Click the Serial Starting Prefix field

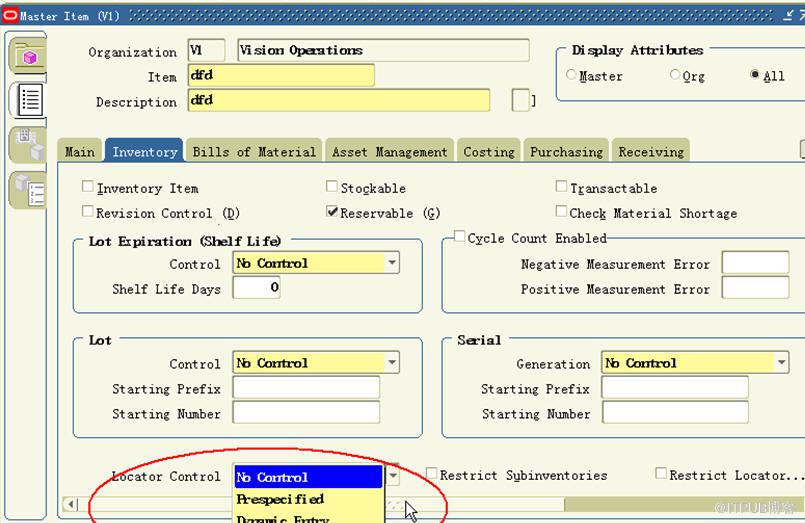pos(675,387)
